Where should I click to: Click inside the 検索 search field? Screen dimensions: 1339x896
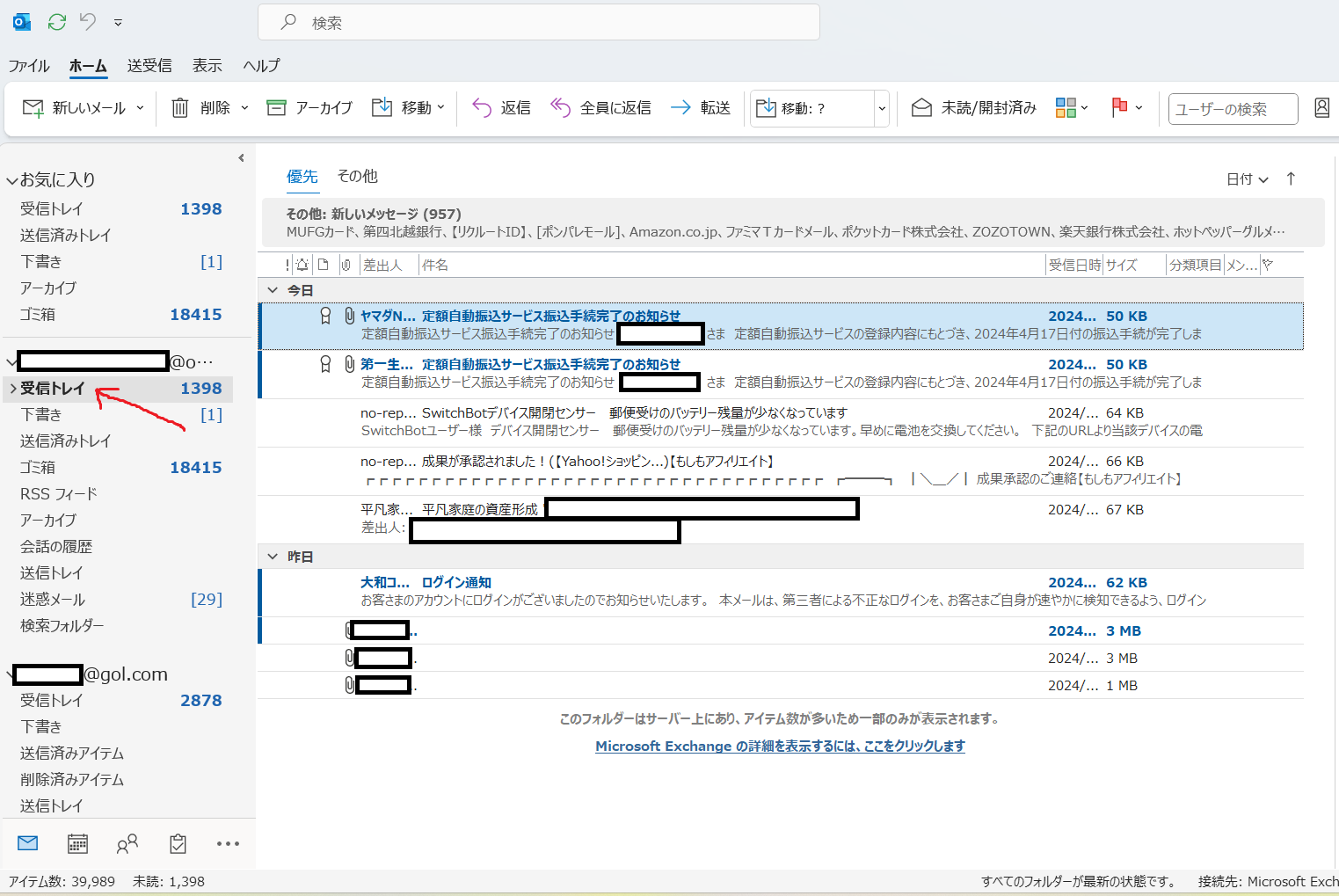(x=539, y=22)
